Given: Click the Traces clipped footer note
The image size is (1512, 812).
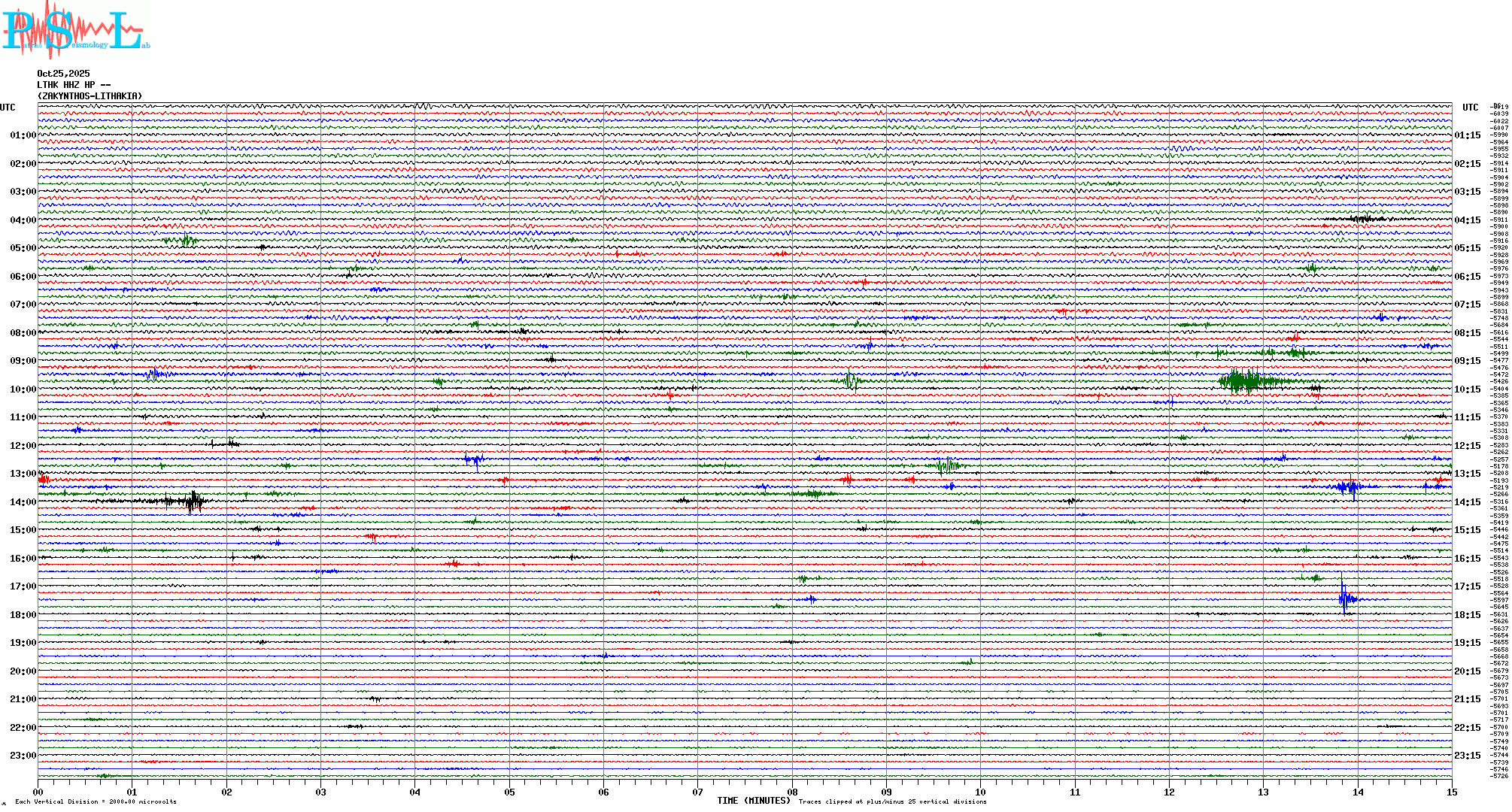Looking at the screenshot, I should pos(892,802).
